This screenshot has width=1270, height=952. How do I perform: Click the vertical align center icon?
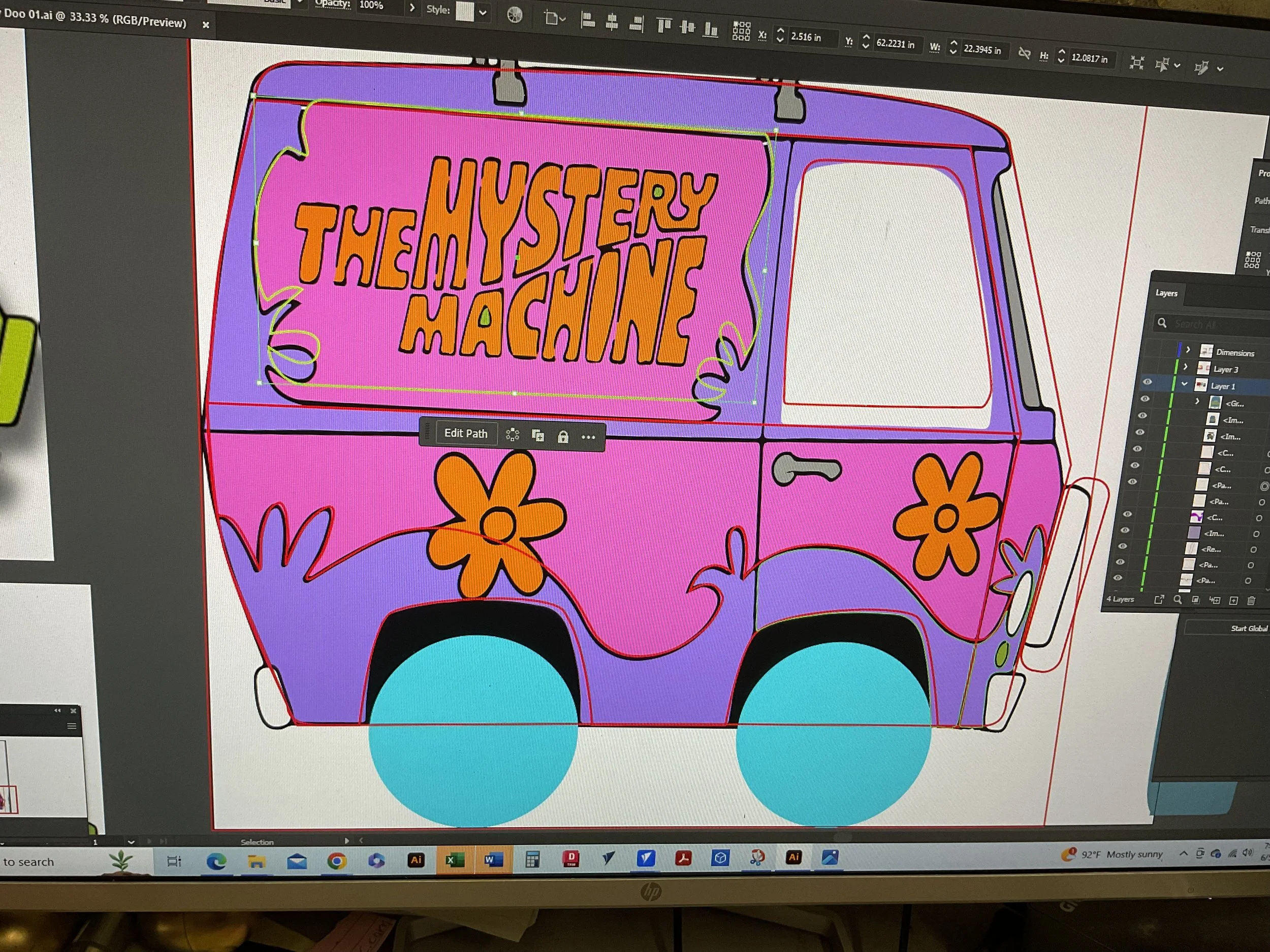(687, 27)
